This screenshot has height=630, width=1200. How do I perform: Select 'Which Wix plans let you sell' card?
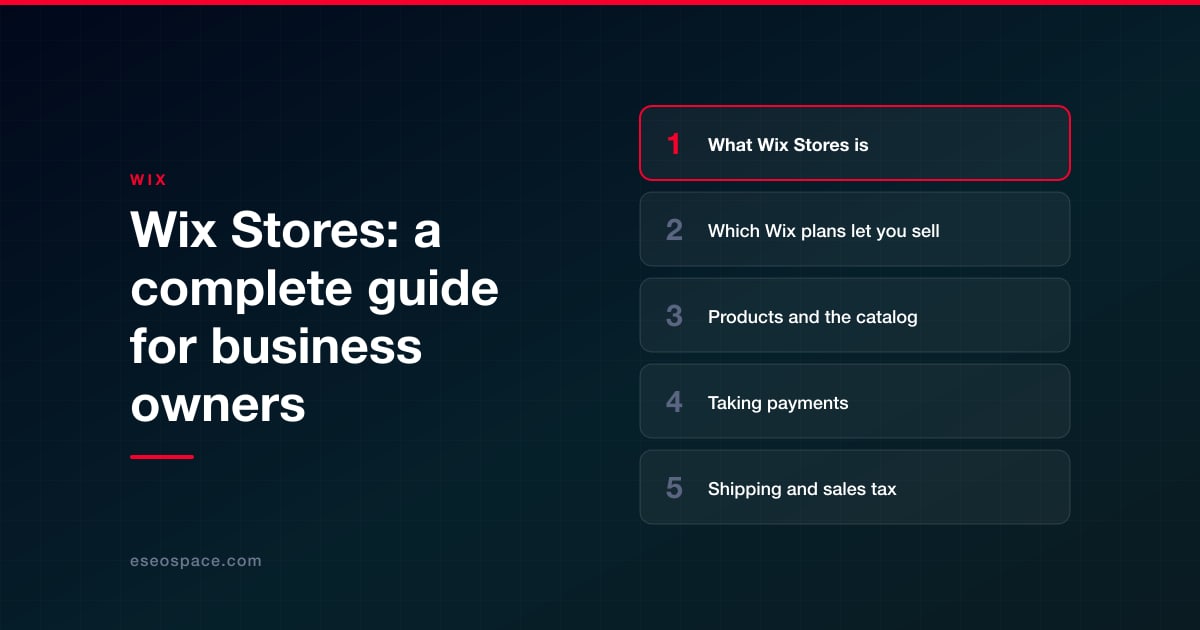click(x=855, y=229)
